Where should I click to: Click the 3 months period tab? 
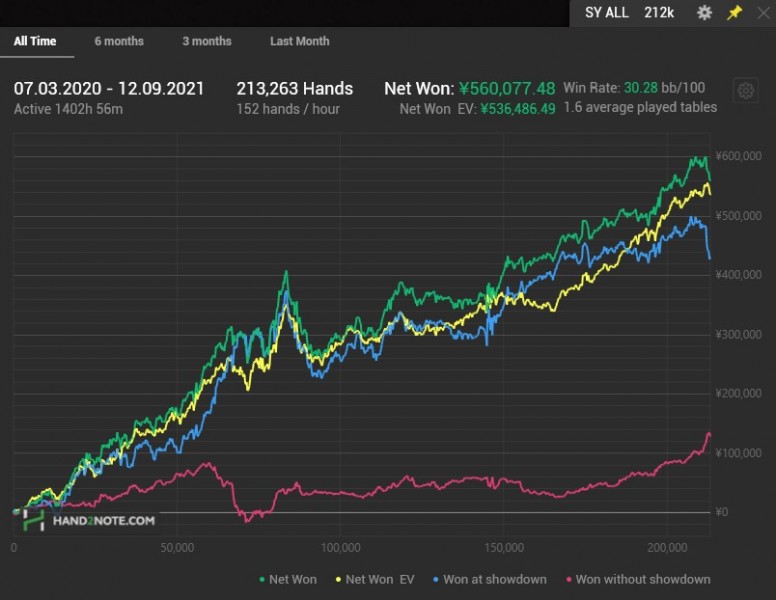click(207, 41)
